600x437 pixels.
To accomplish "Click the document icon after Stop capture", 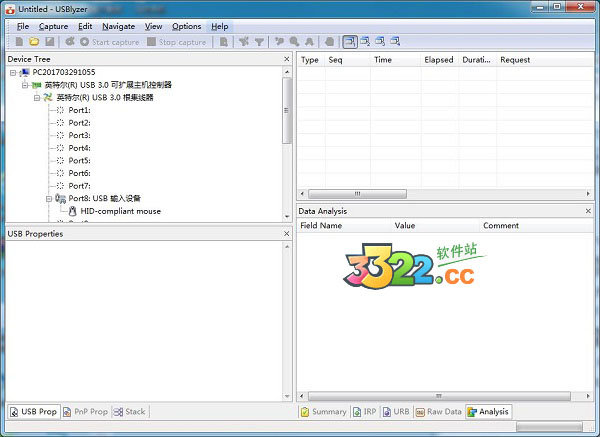I will click(x=224, y=42).
